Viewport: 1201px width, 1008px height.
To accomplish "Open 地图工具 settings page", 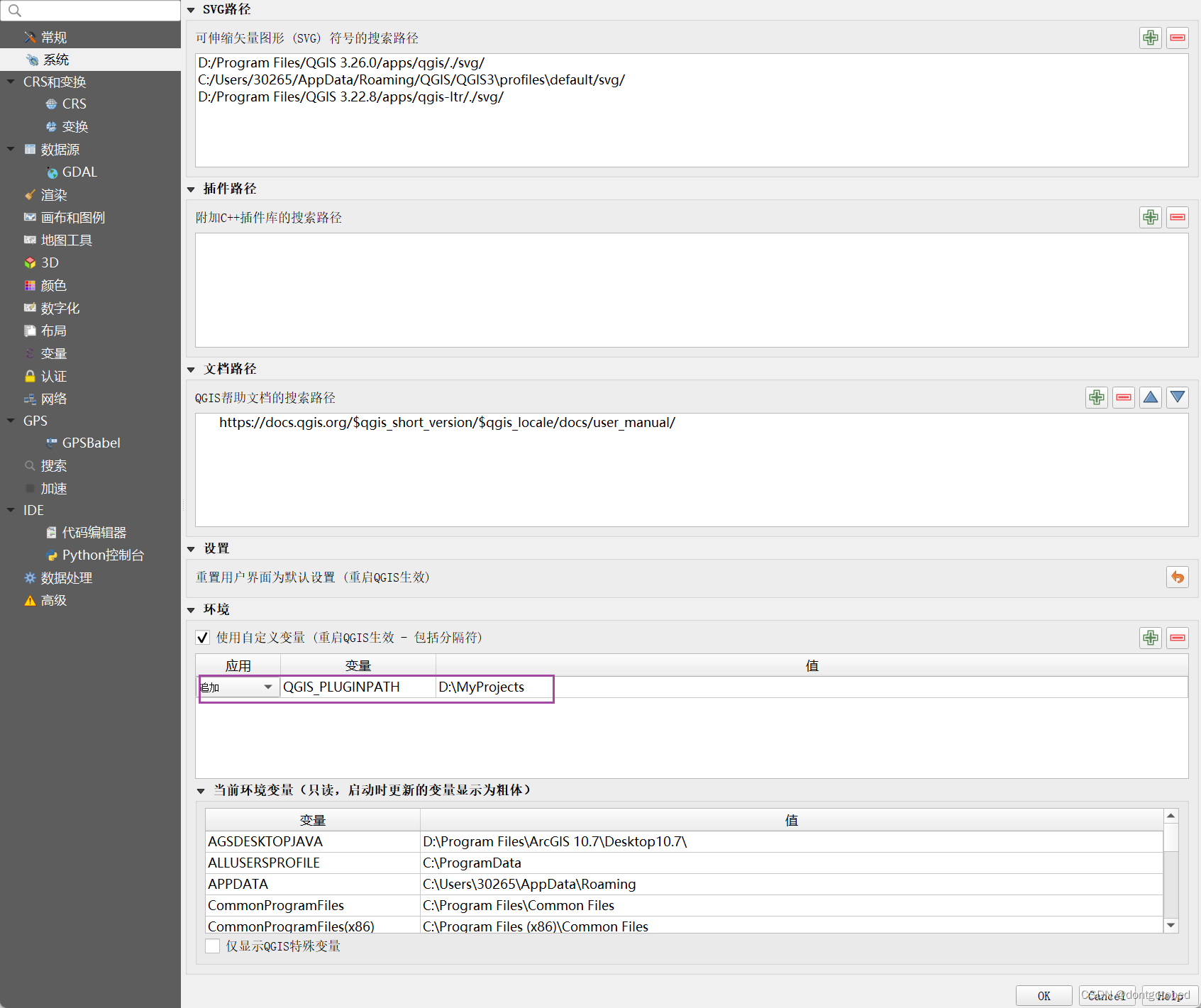I will click(x=67, y=240).
